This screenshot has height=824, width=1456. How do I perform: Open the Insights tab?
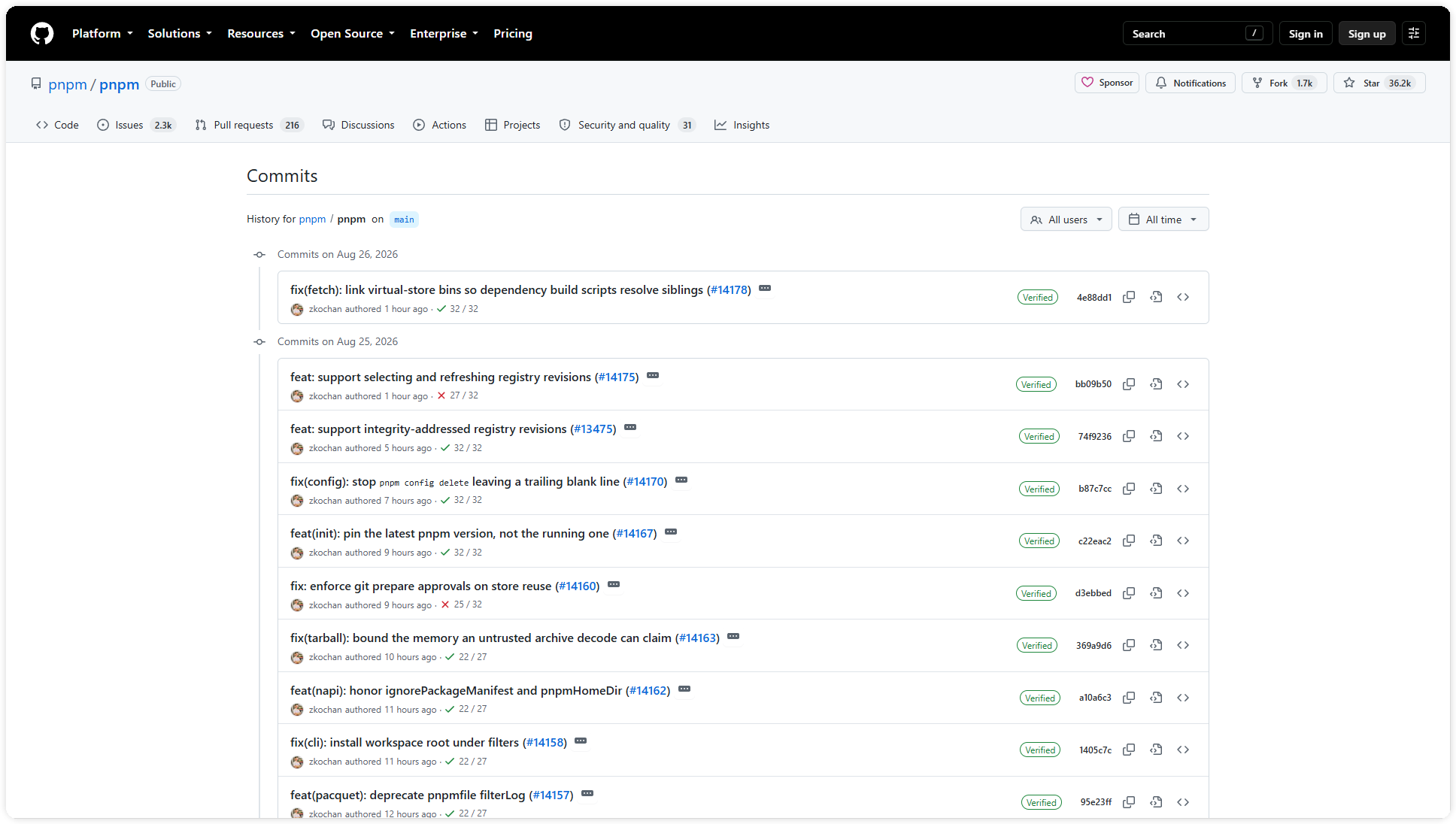(742, 125)
